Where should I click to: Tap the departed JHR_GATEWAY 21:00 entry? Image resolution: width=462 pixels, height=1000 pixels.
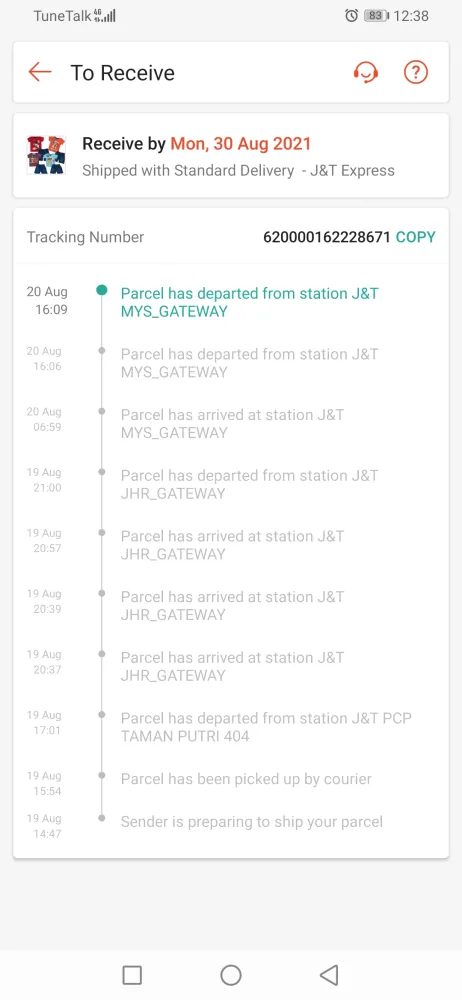230,484
